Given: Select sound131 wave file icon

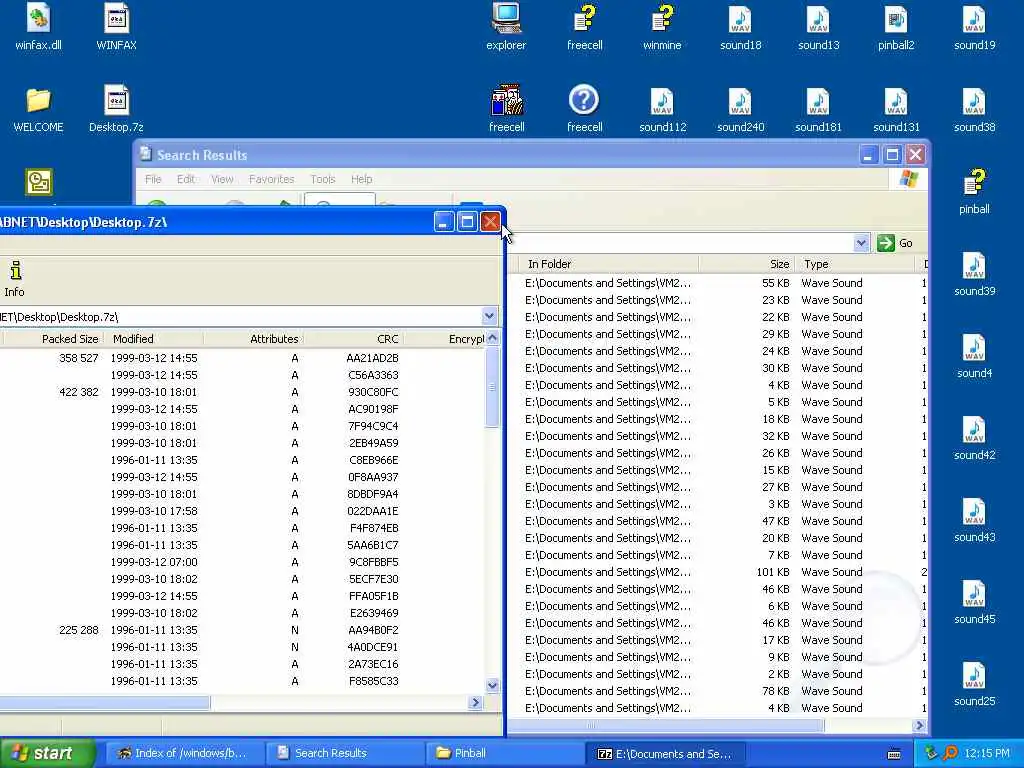Looking at the screenshot, I should 896,110.
